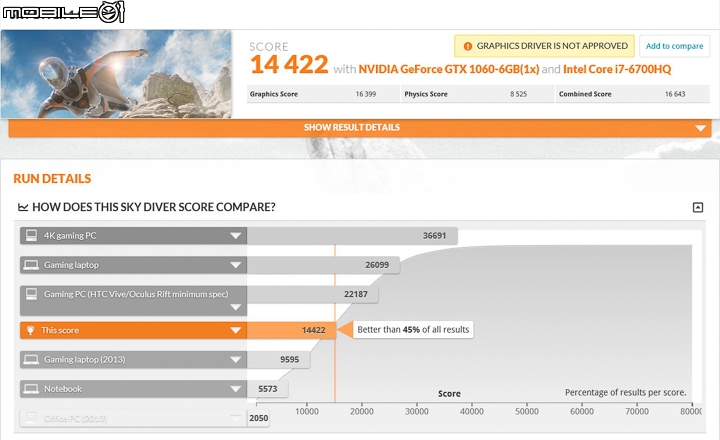Click the Physics Score 8 525 cell
The width and height of the screenshot is (720, 440).
click(478, 94)
